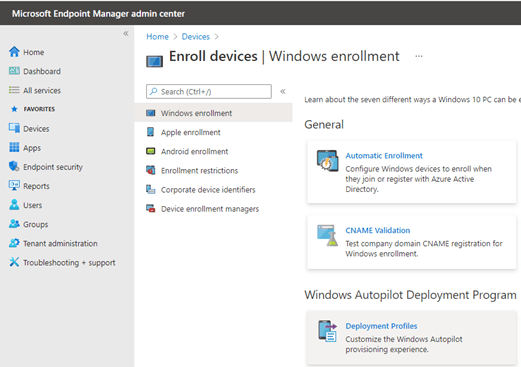Click the Home house icon in sidebar

(14, 52)
